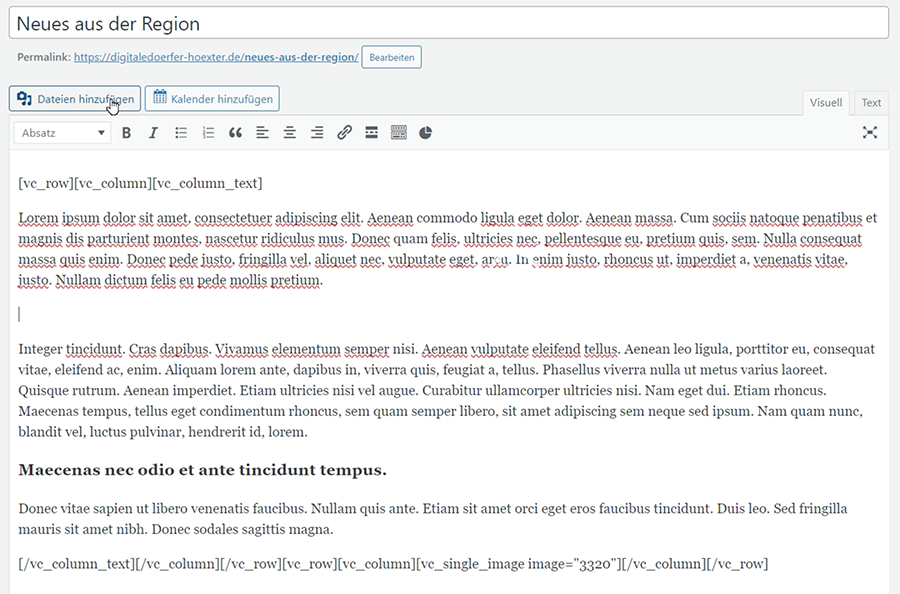The image size is (900, 594).
Task: Enable distraction-free fullscreen mode
Action: [x=869, y=133]
